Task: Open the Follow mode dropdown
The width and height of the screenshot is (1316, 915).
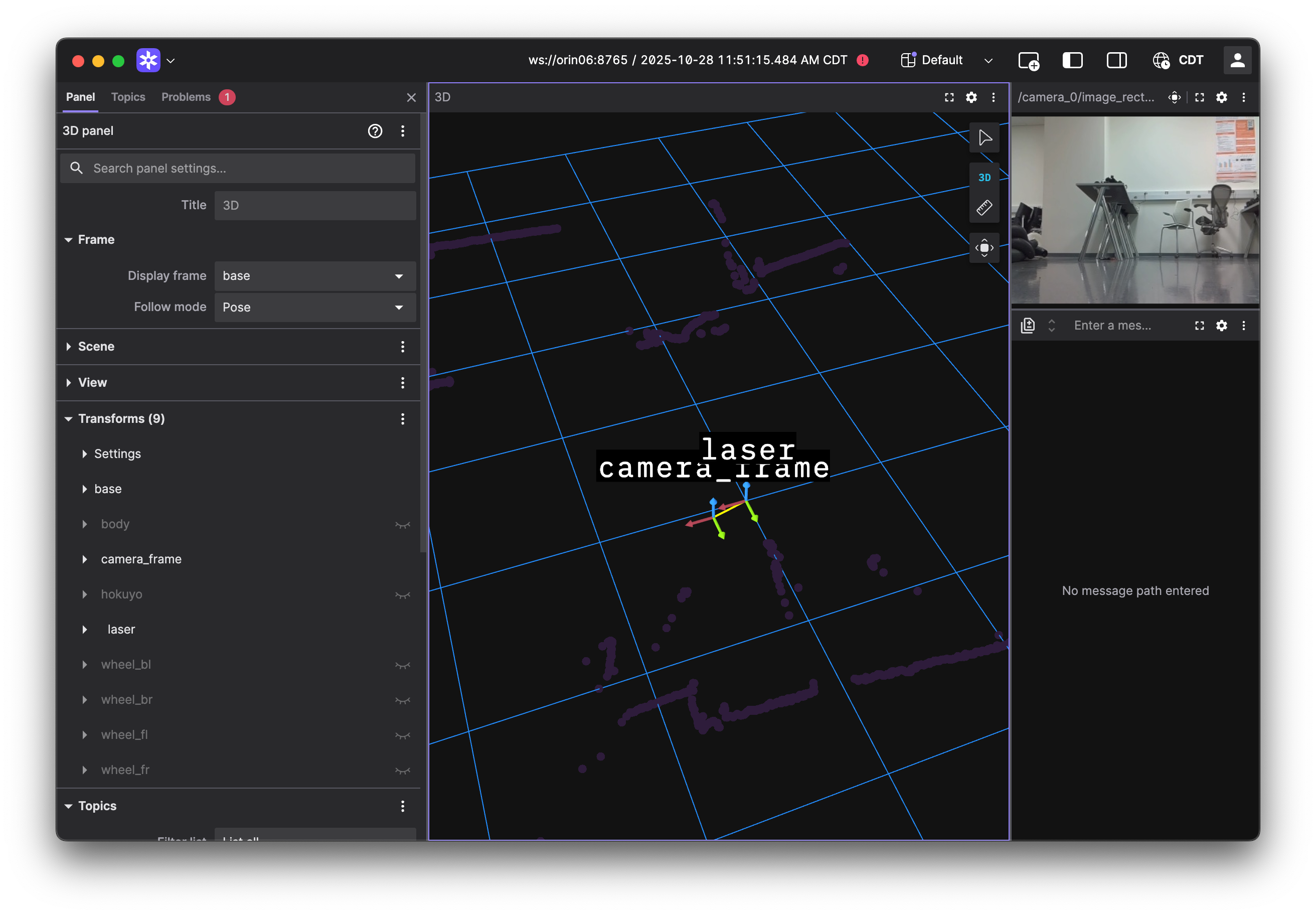Action: click(x=314, y=308)
